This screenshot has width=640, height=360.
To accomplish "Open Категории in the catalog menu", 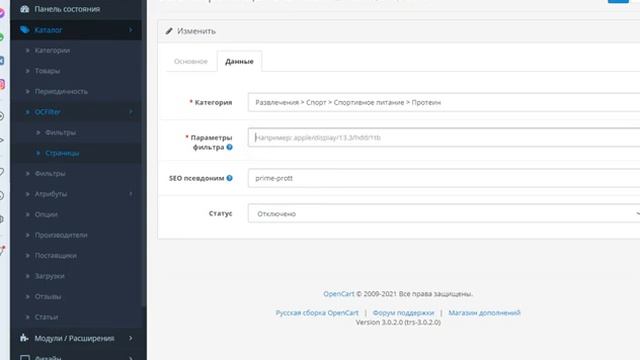I will [52, 50].
